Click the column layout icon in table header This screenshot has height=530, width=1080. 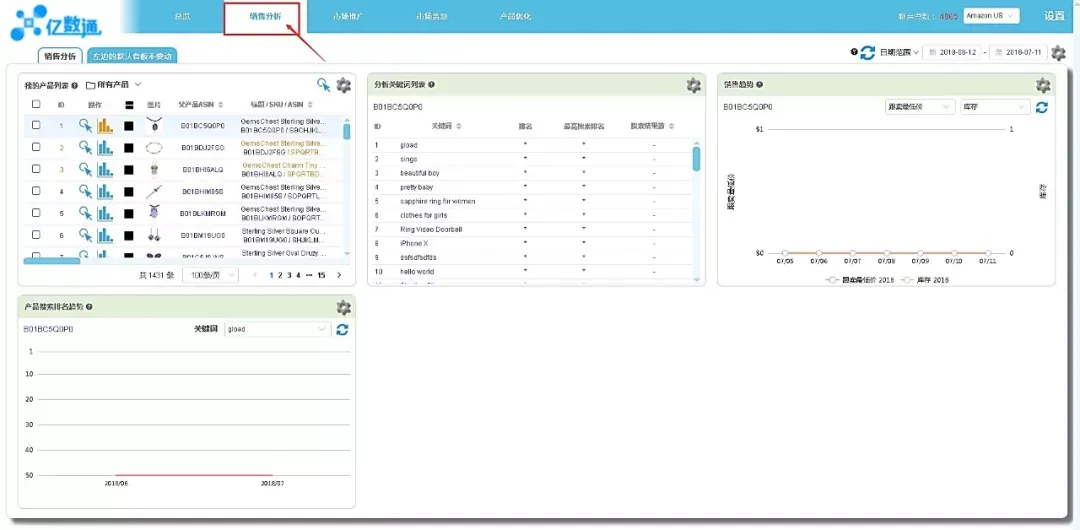[128, 105]
